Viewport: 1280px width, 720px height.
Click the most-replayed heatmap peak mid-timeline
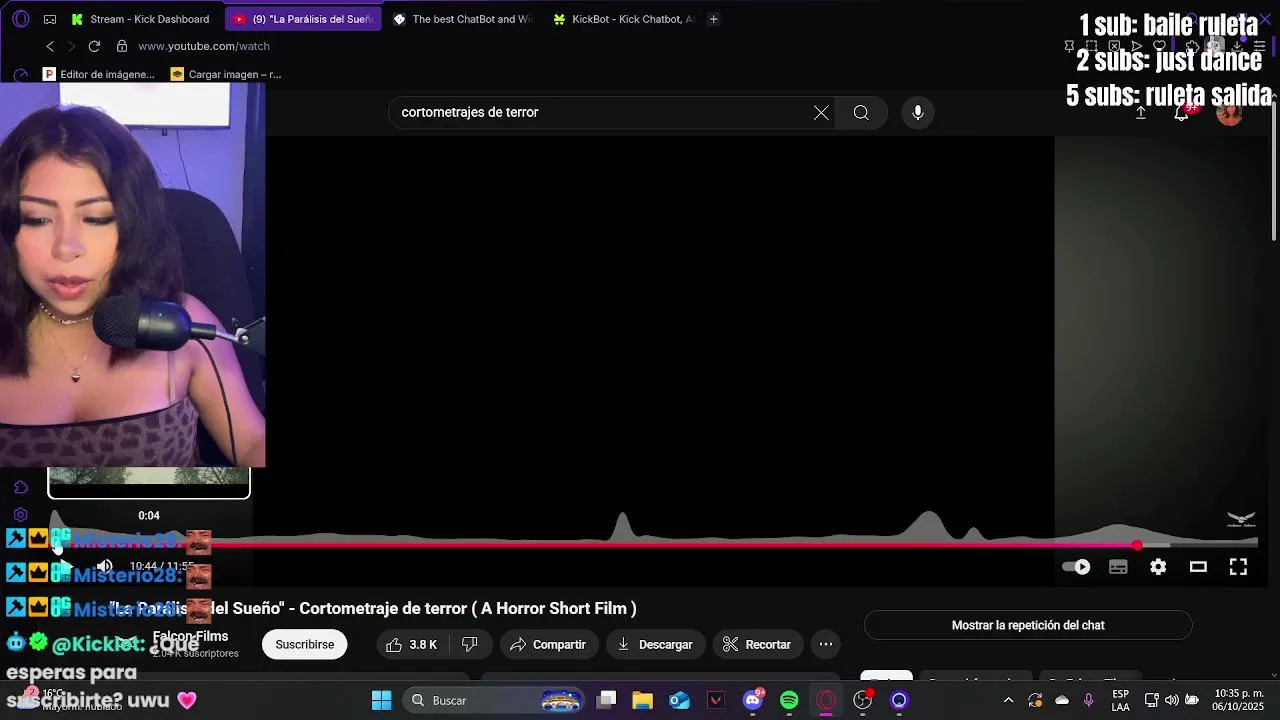623,526
